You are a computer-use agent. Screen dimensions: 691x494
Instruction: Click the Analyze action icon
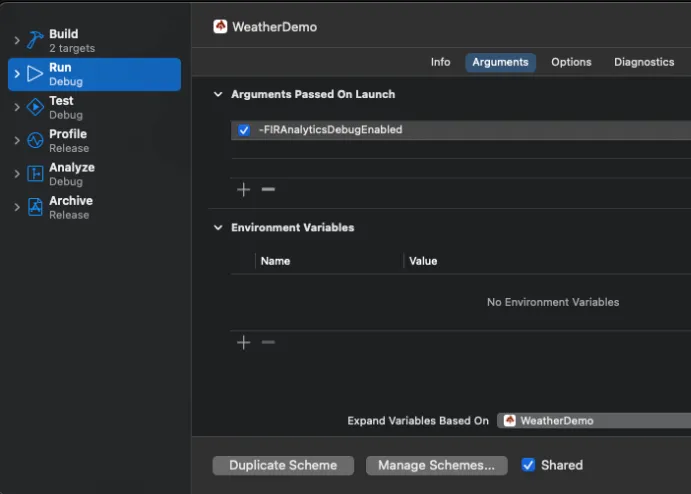[x=35, y=174]
